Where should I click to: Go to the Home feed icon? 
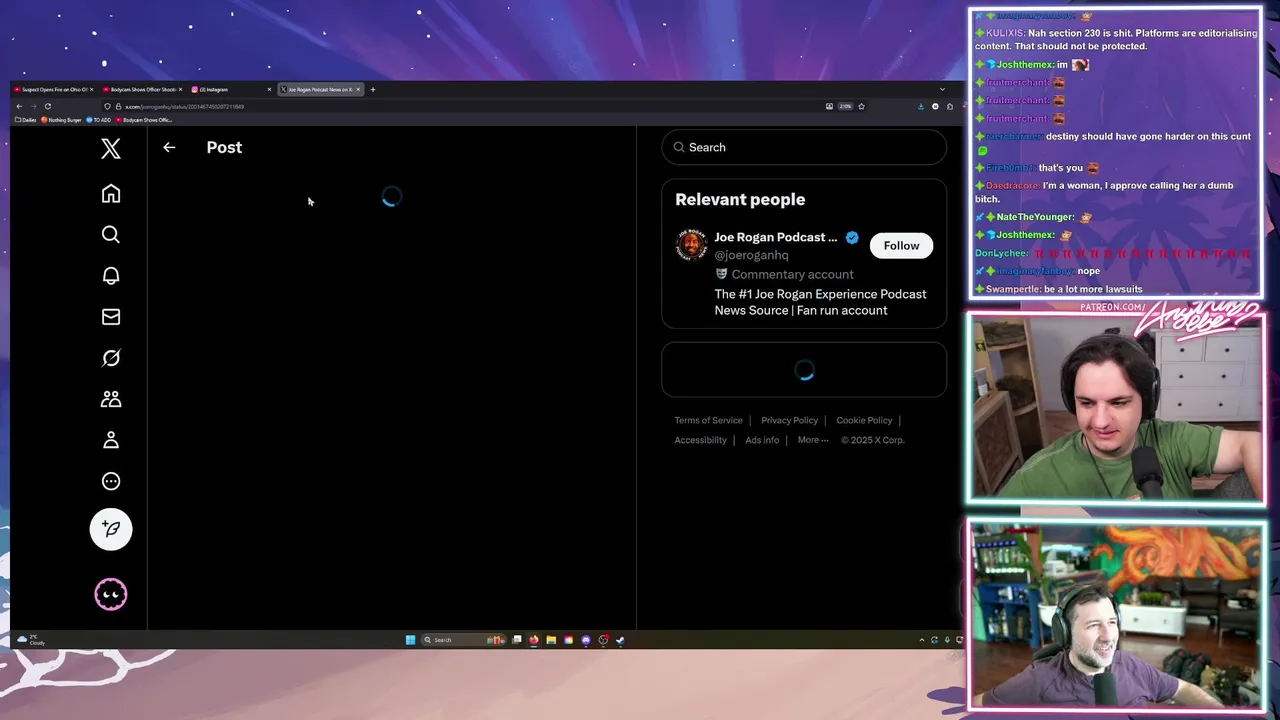[x=111, y=194]
